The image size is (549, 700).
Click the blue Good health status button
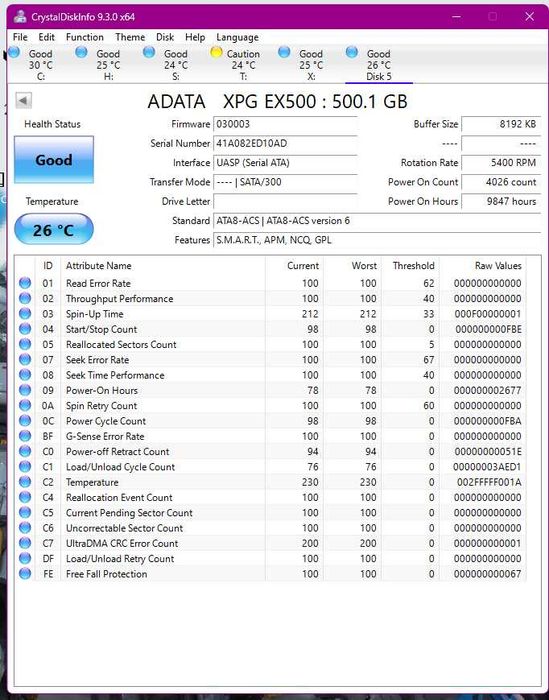54,160
